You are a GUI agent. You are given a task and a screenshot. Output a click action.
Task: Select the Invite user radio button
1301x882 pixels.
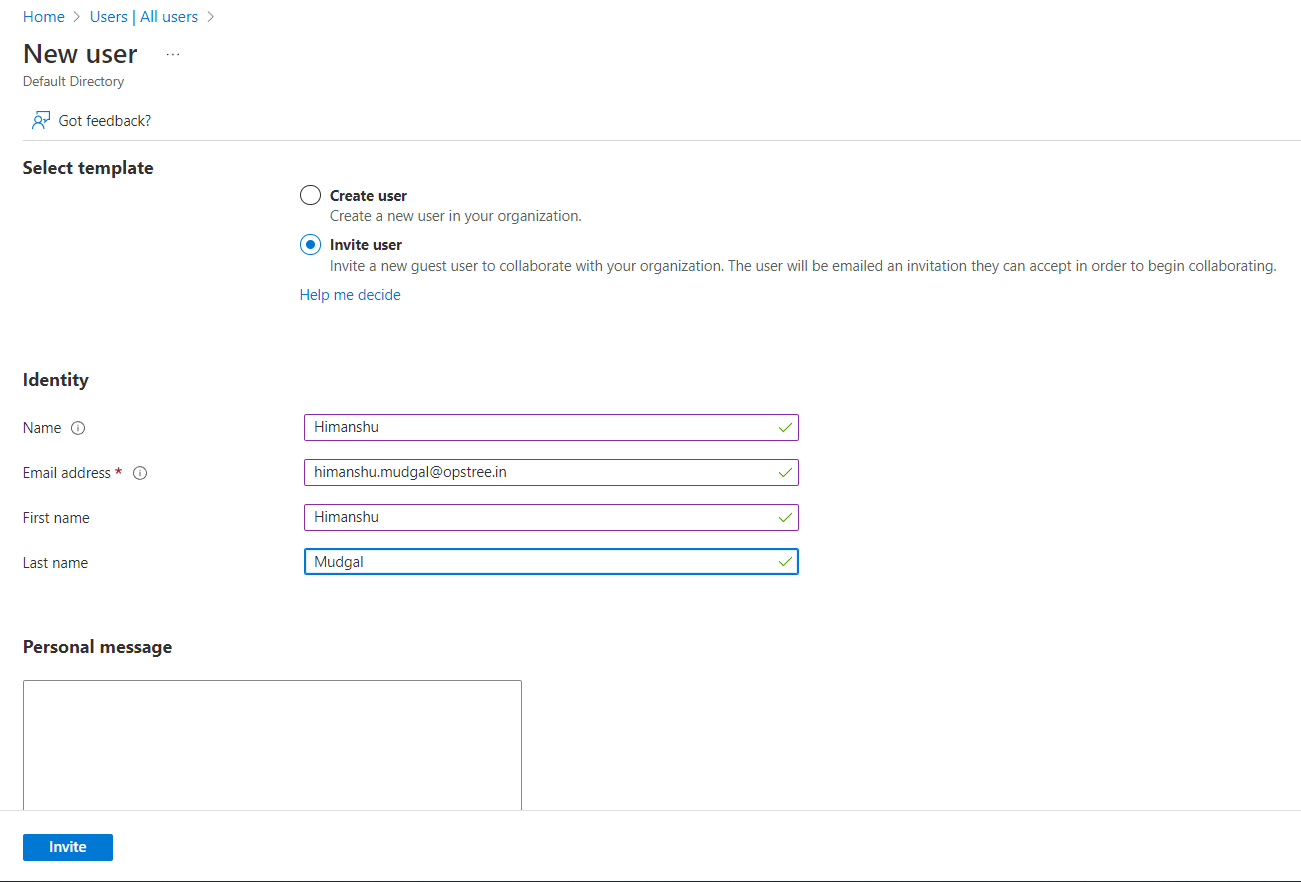(310, 245)
